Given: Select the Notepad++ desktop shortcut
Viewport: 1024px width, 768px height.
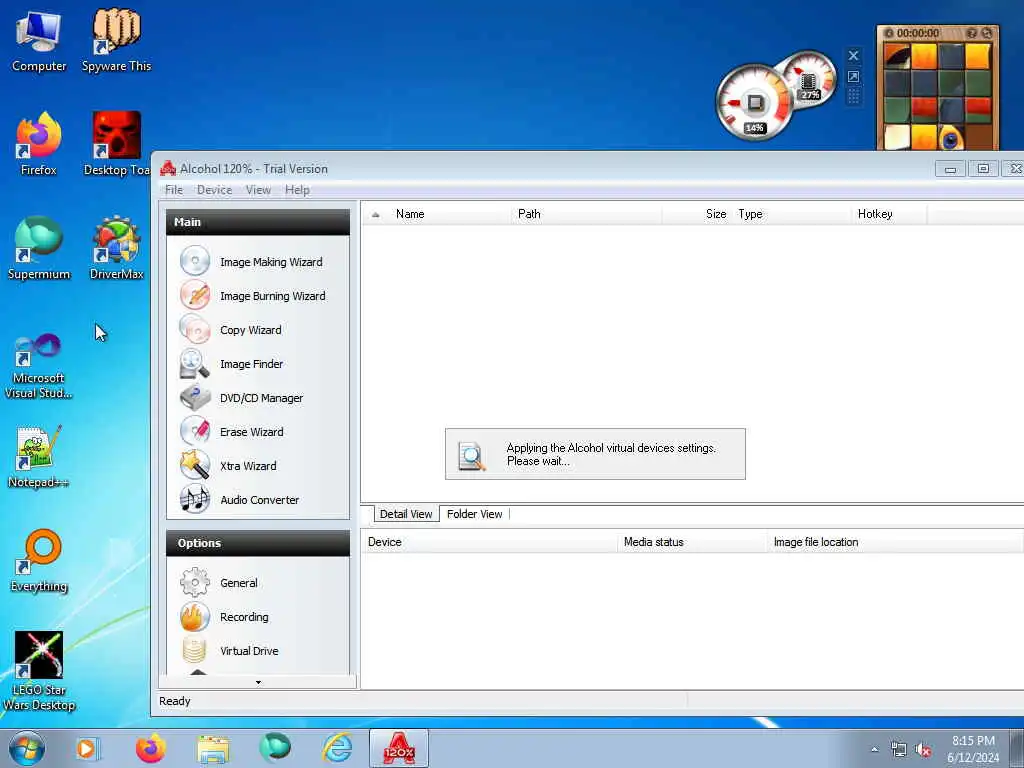Looking at the screenshot, I should pos(39,456).
